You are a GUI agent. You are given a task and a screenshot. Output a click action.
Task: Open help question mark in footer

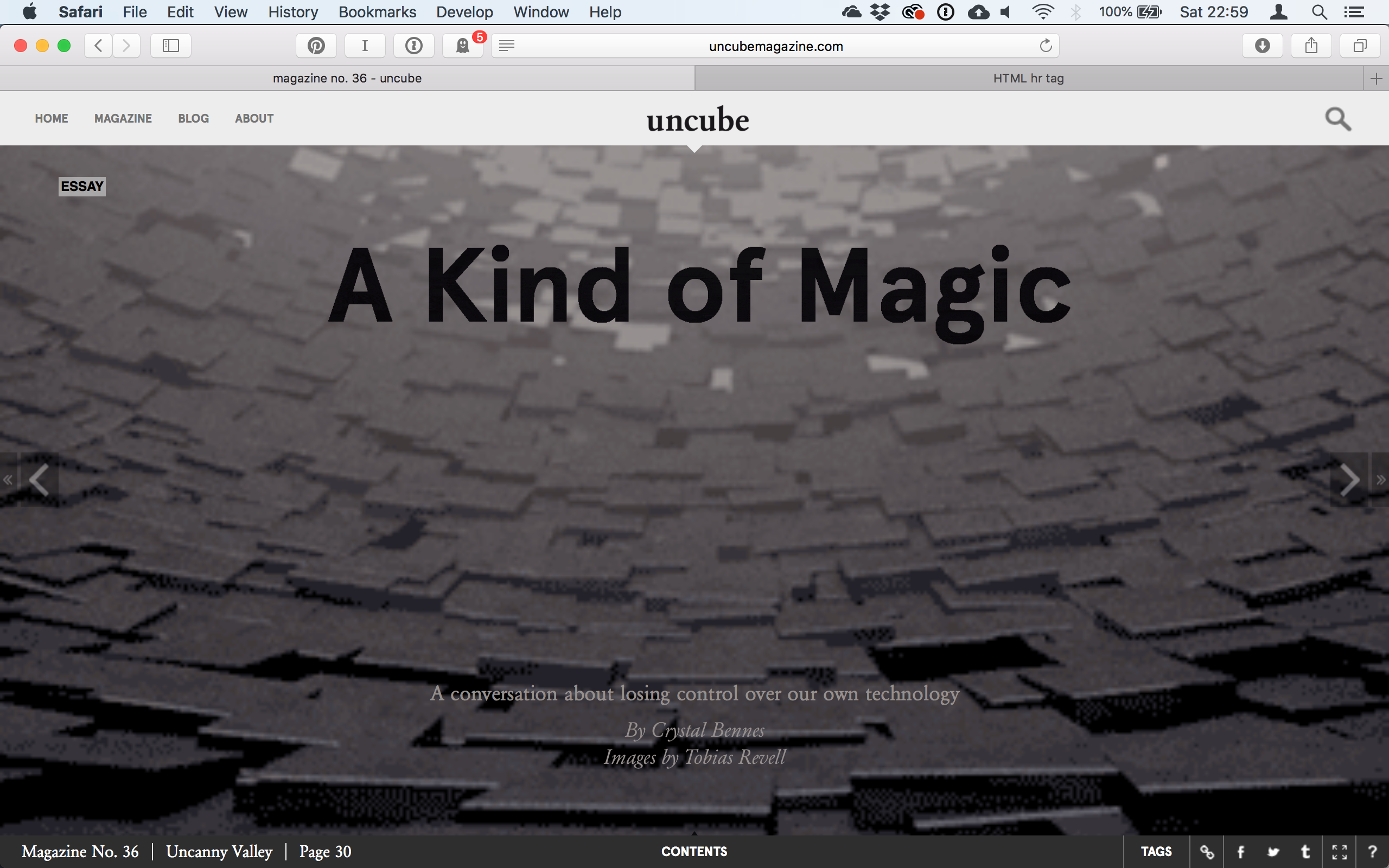coord(1372,852)
